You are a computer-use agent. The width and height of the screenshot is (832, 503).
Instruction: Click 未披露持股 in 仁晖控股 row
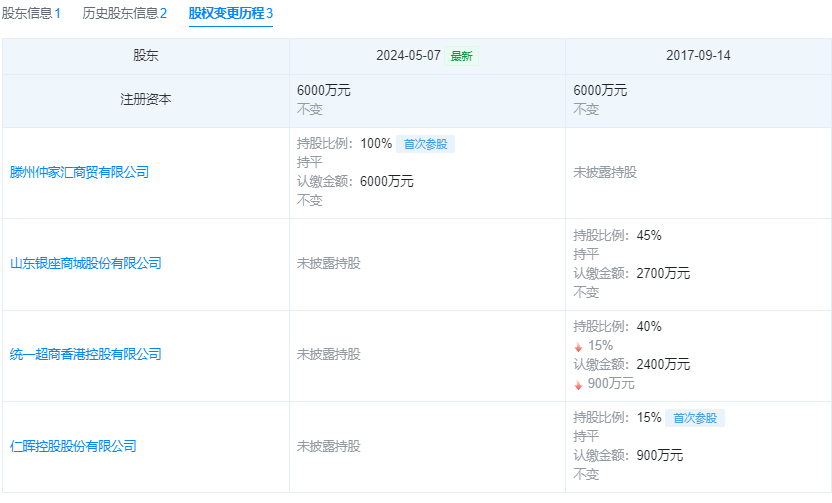(x=328, y=446)
